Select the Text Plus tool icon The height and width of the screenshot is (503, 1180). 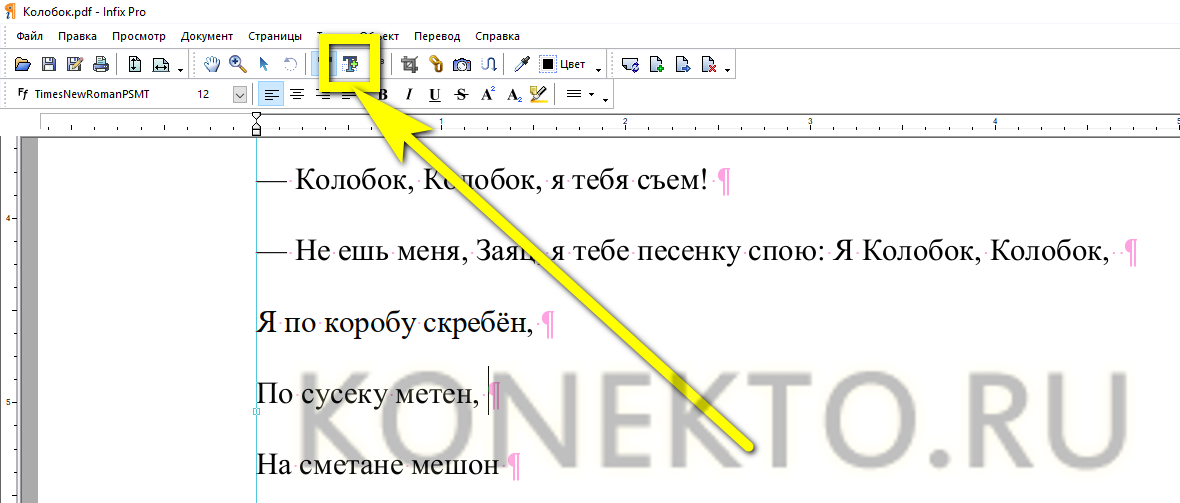[350, 64]
